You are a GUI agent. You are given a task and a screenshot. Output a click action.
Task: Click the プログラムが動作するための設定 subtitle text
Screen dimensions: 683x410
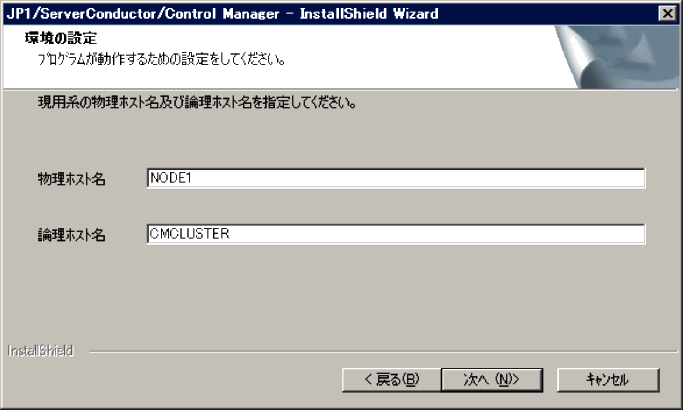(161, 59)
